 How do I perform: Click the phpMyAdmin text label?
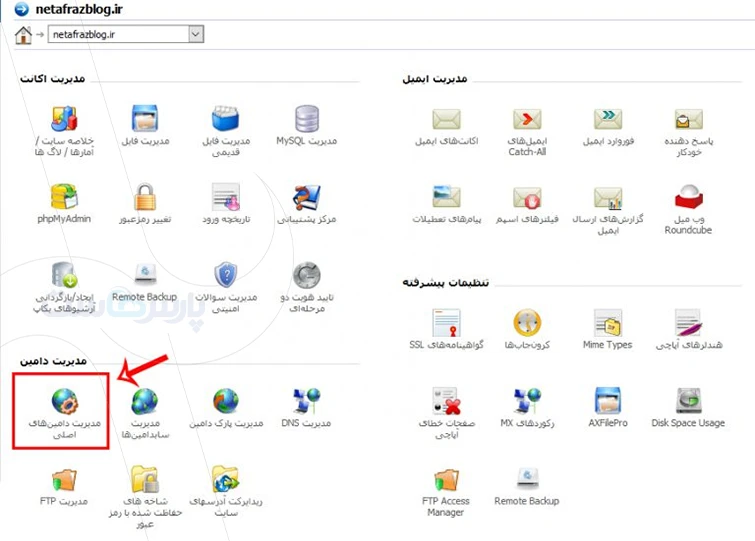[x=64, y=219]
